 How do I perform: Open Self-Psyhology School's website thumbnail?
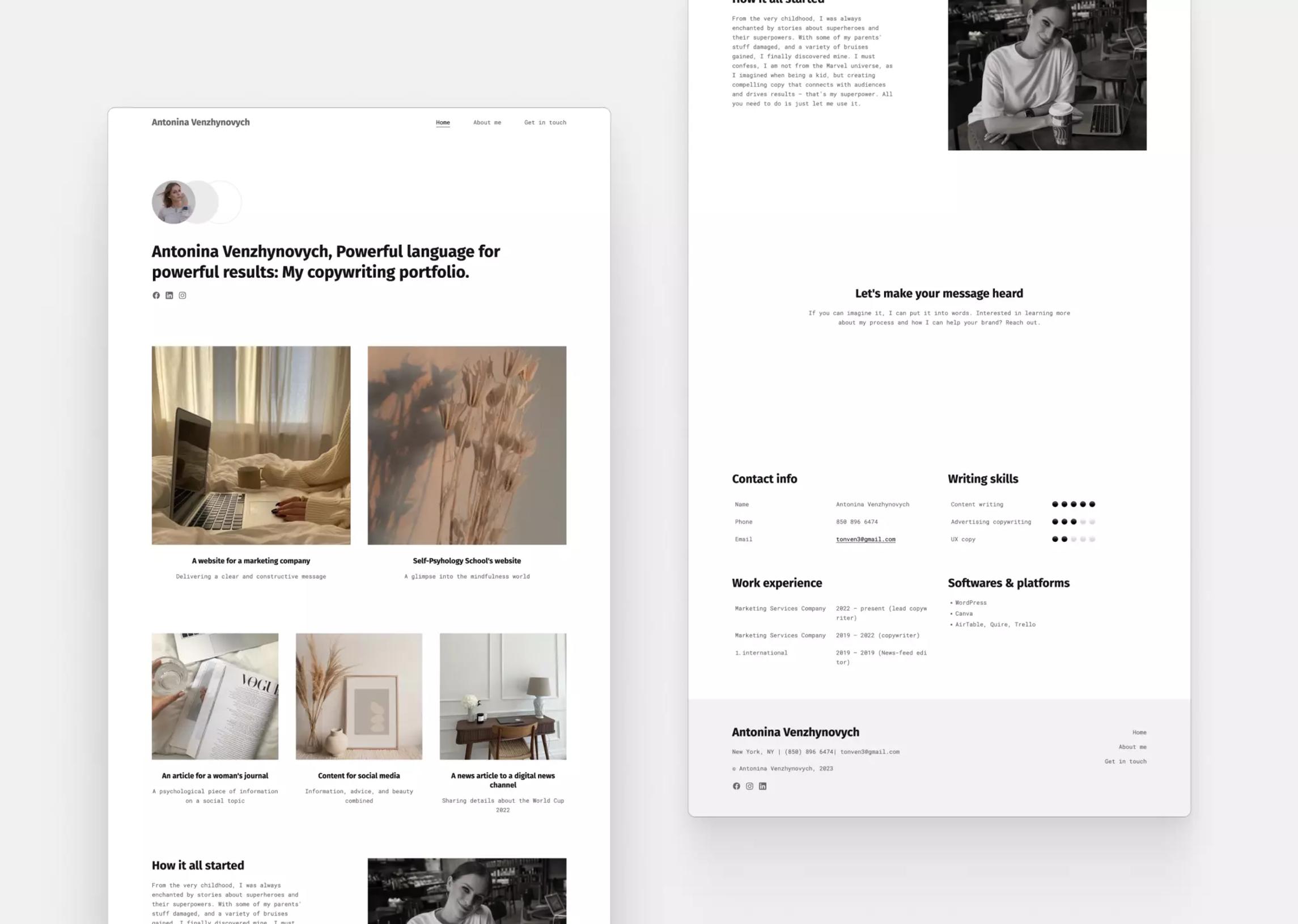point(466,445)
